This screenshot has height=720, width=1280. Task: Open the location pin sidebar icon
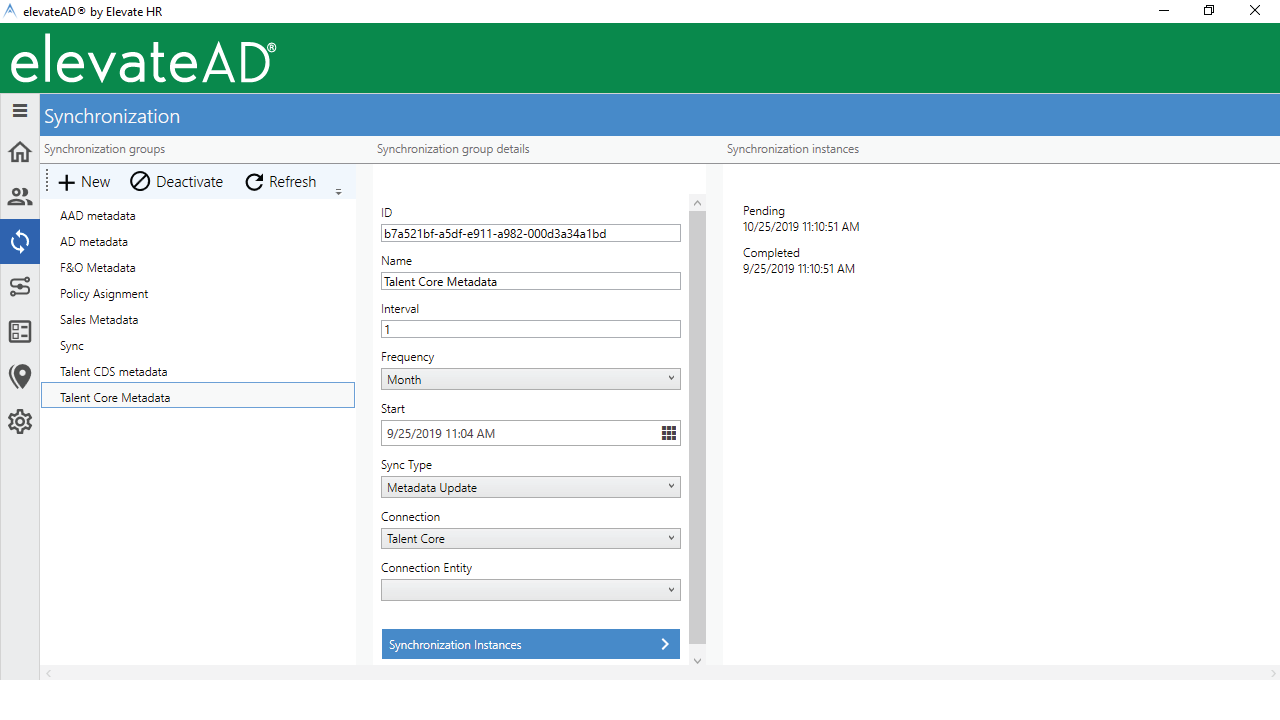point(20,377)
